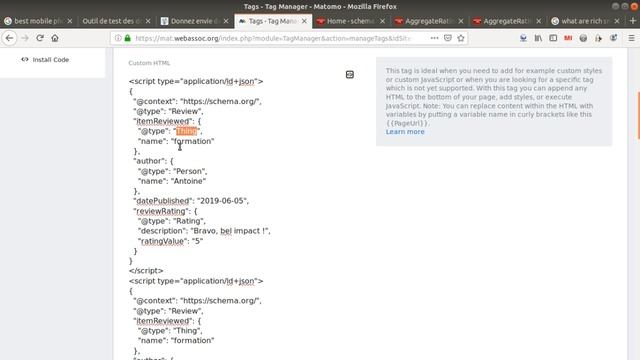
Task: Click the last extension icon in toolbar
Action: click(613, 38)
